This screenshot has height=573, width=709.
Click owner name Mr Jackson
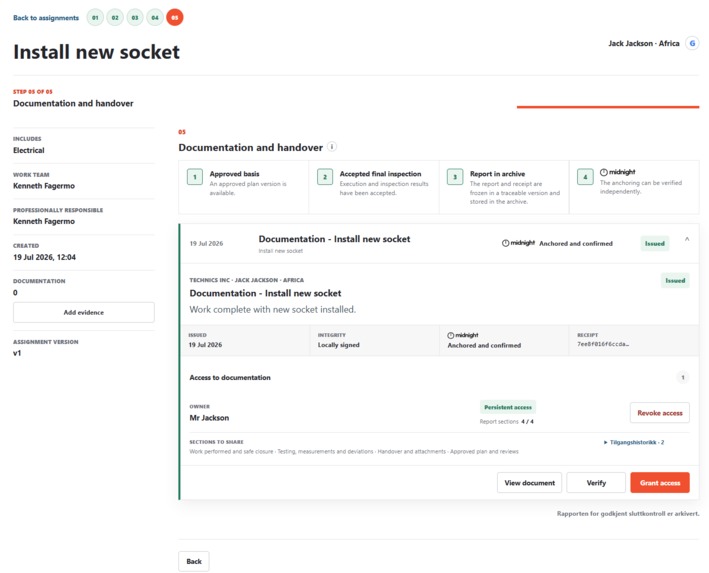[x=209, y=418]
